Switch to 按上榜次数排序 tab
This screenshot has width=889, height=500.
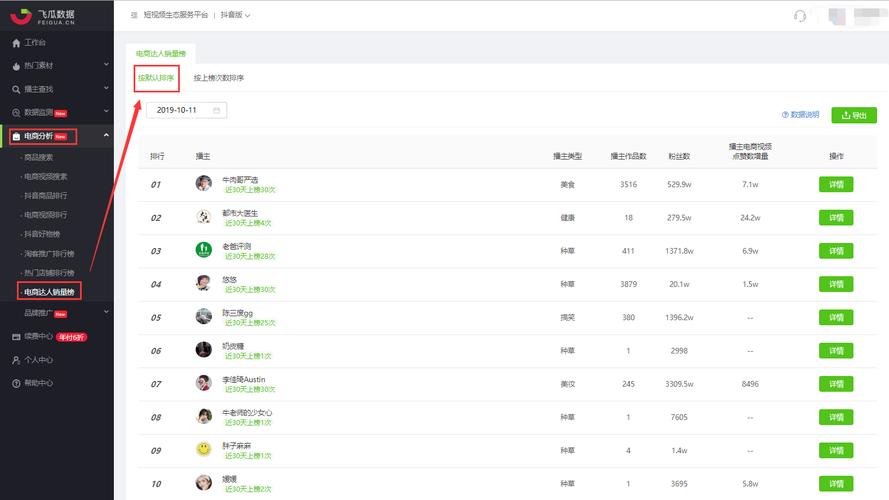tap(219, 78)
